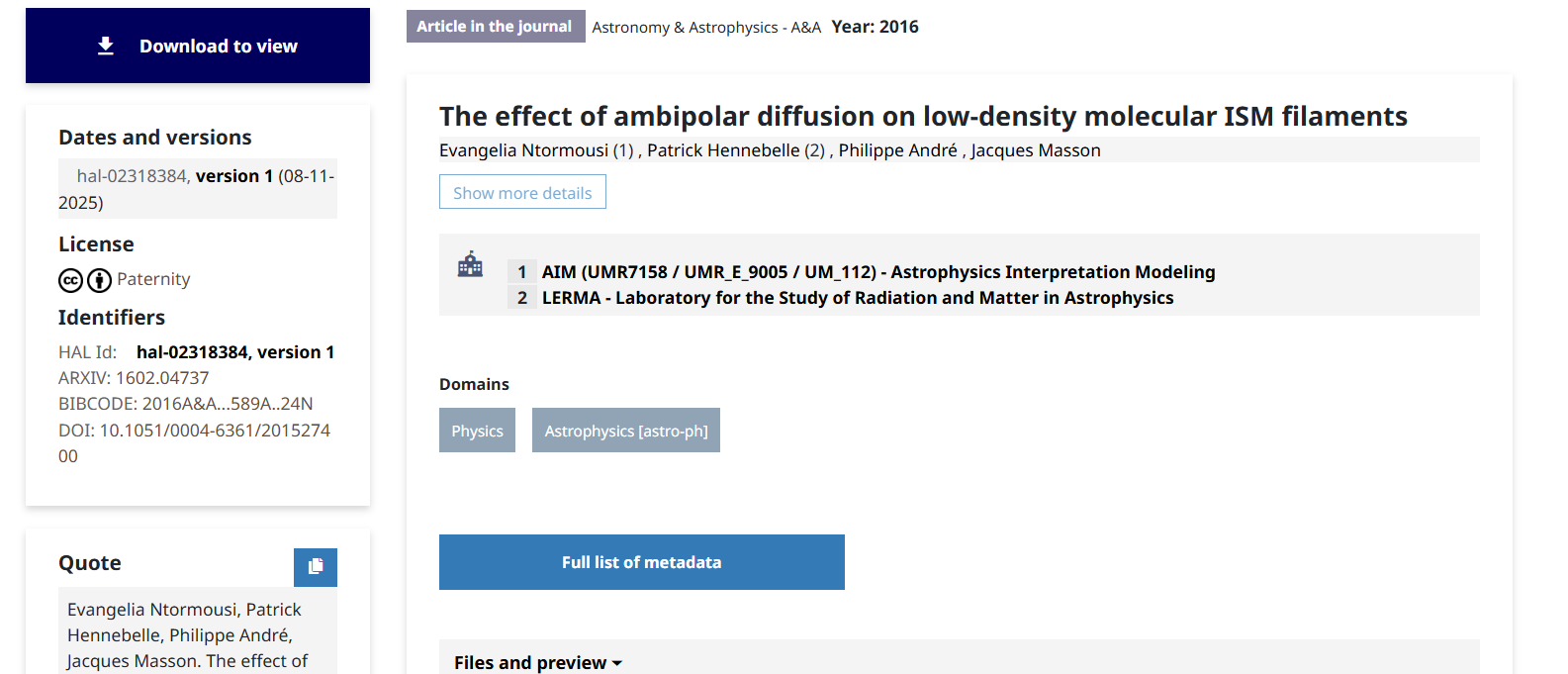This screenshot has height=674, width=1568.
Task: Click the CC attribution person icon
Action: tap(100, 281)
